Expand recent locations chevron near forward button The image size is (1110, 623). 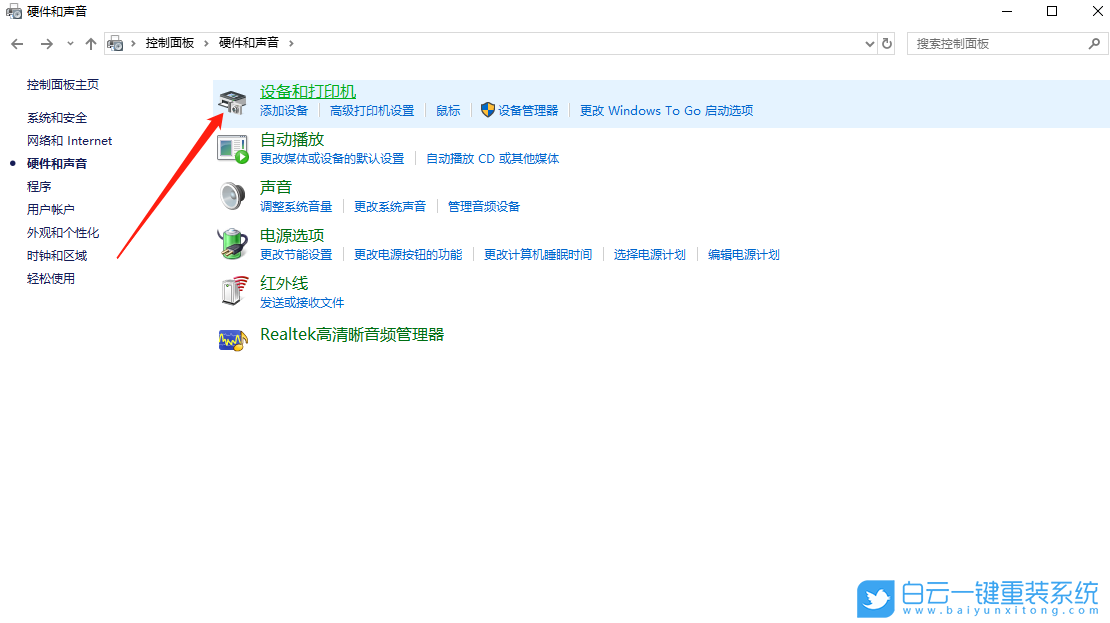pyautogui.click(x=69, y=43)
